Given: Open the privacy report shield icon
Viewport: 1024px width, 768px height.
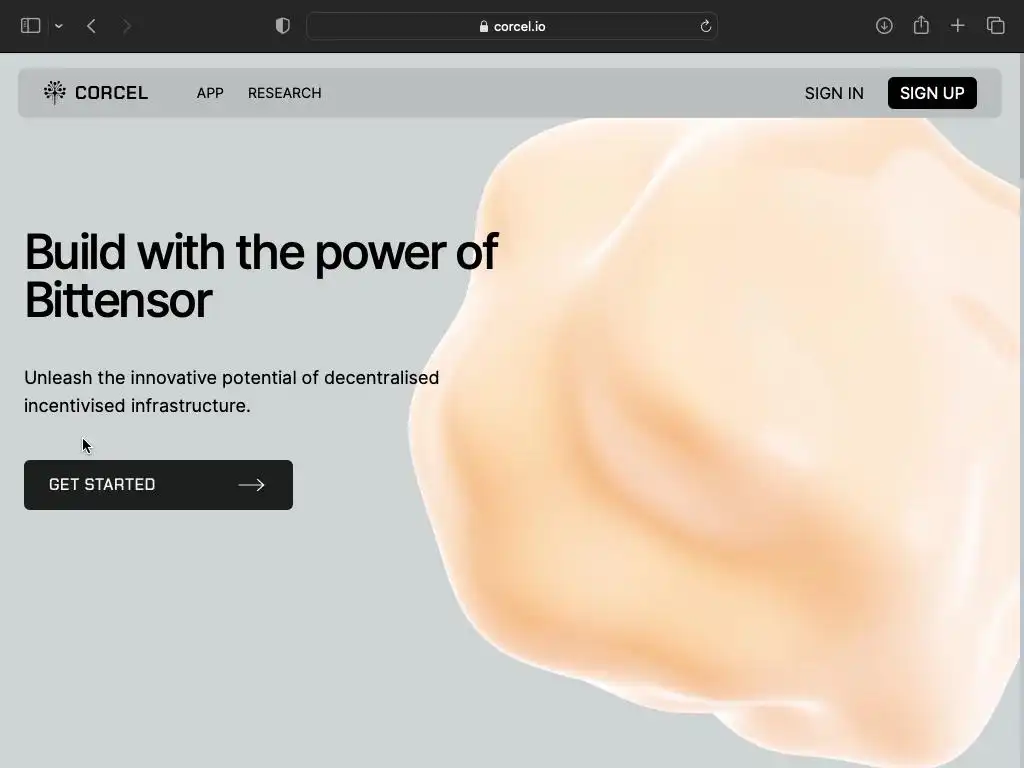Looking at the screenshot, I should (x=283, y=26).
